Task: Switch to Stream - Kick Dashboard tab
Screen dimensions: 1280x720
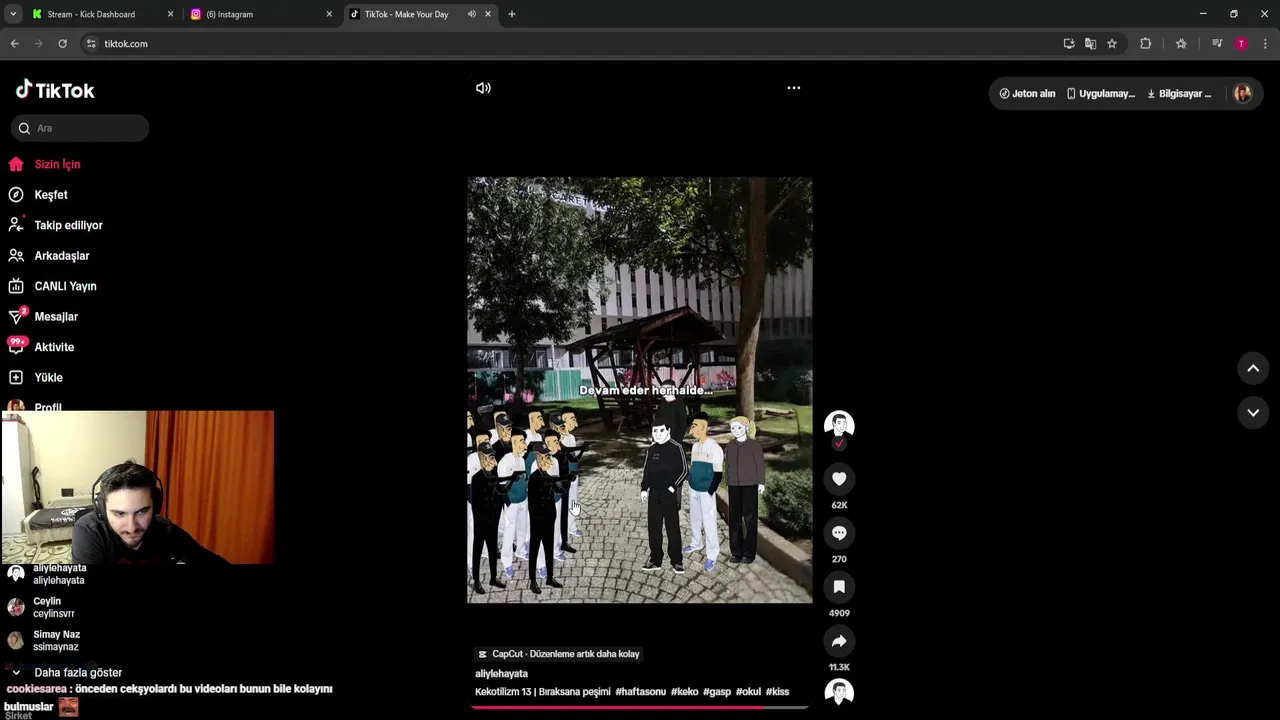Action: coord(101,14)
